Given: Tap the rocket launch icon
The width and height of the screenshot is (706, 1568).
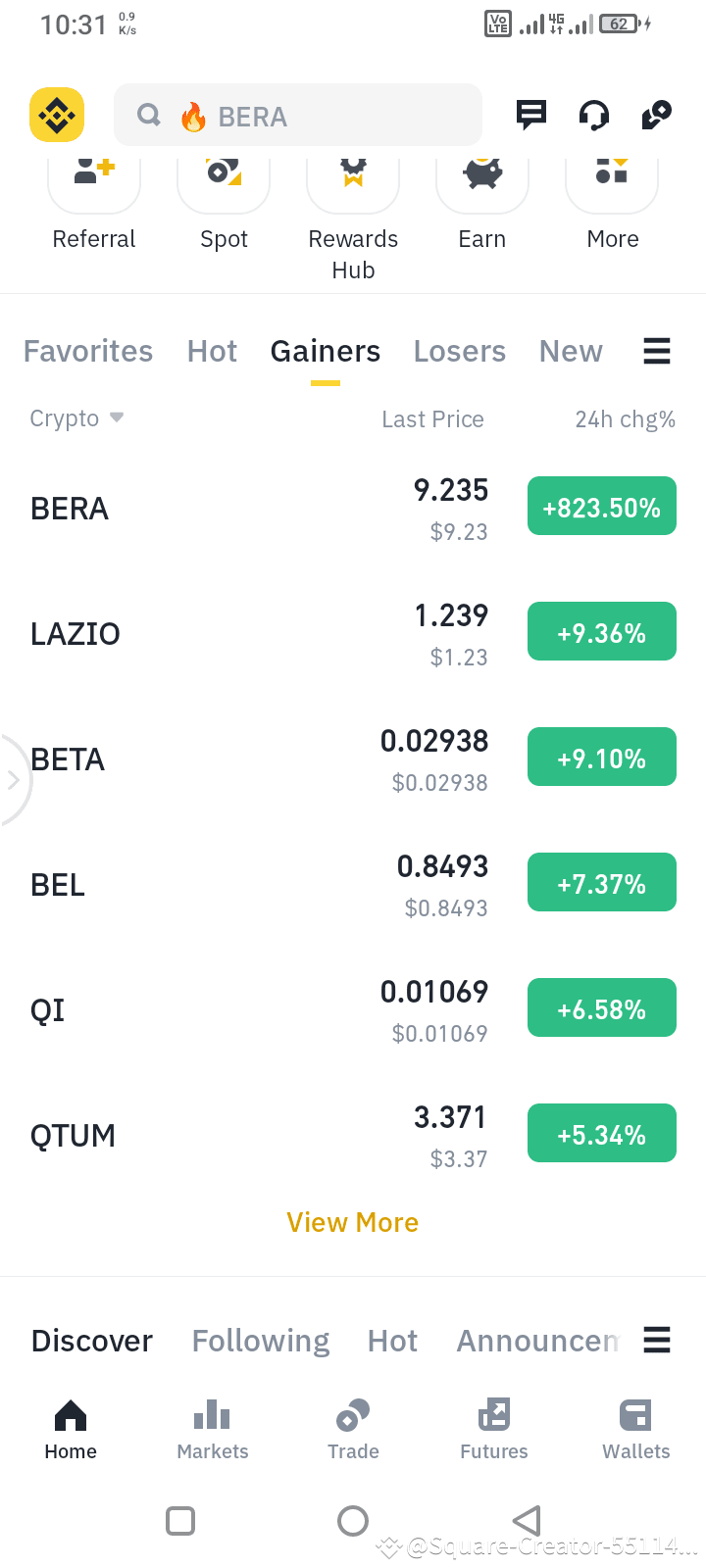Looking at the screenshot, I should (x=656, y=115).
